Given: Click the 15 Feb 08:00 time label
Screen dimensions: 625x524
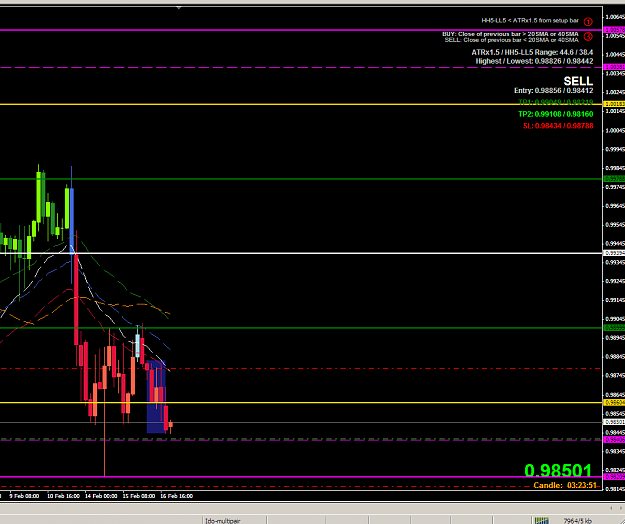Looking at the screenshot, I should [x=139, y=496].
